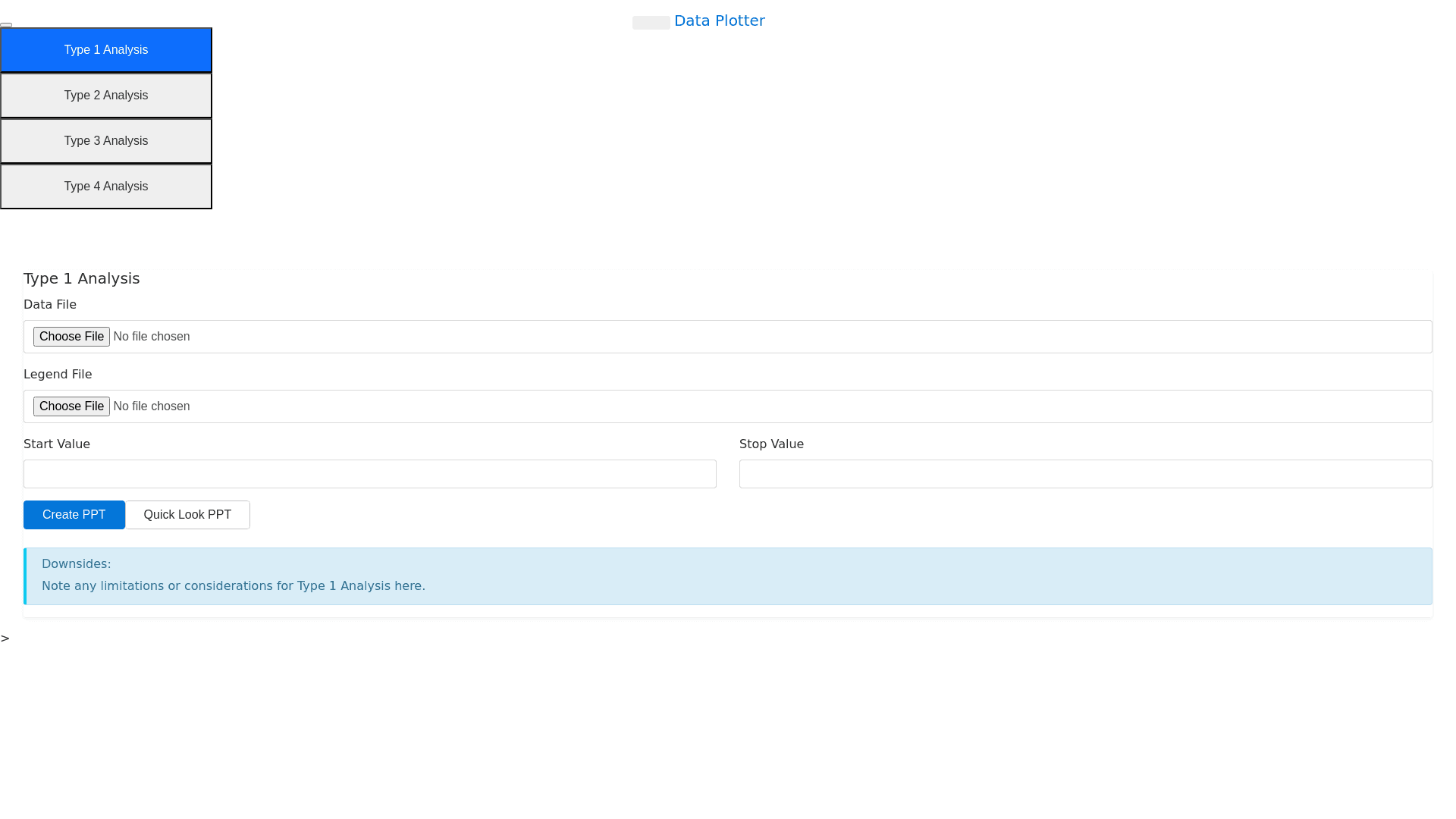This screenshot has width=1456, height=819.
Task: Click Choose File under Data File
Action: click(71, 337)
